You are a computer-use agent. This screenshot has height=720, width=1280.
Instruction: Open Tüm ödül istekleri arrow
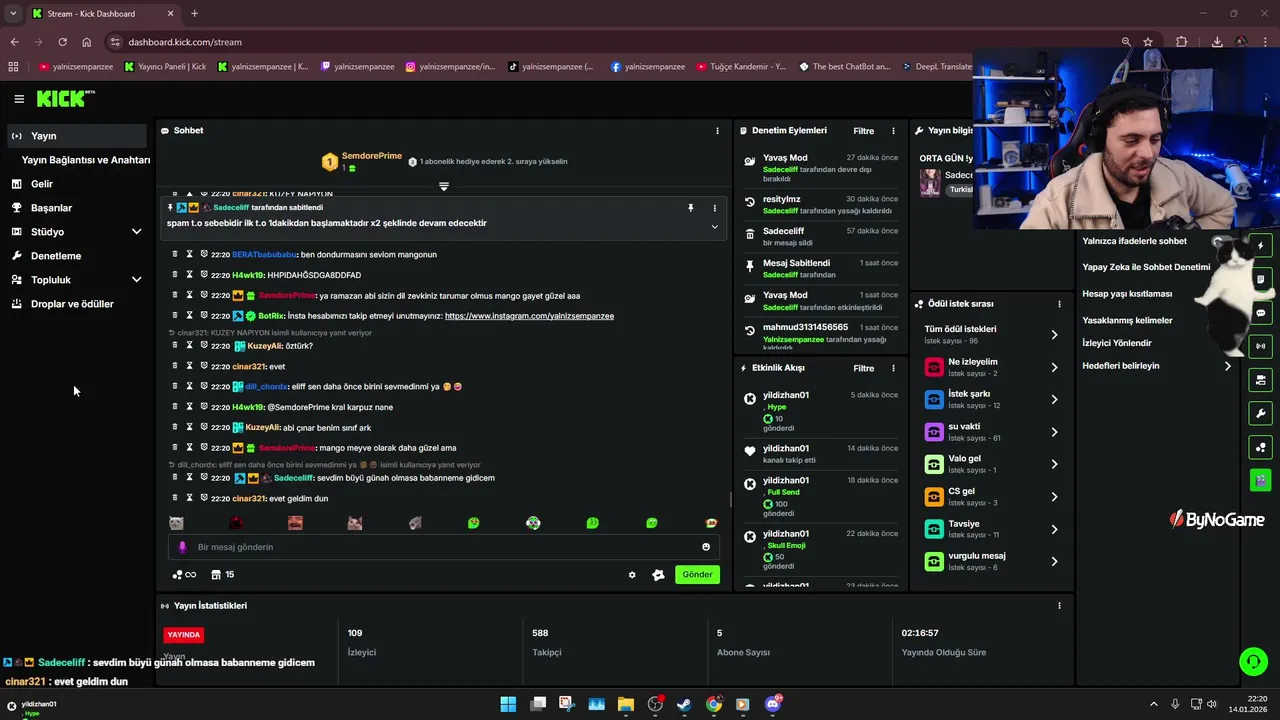[x=1054, y=335]
